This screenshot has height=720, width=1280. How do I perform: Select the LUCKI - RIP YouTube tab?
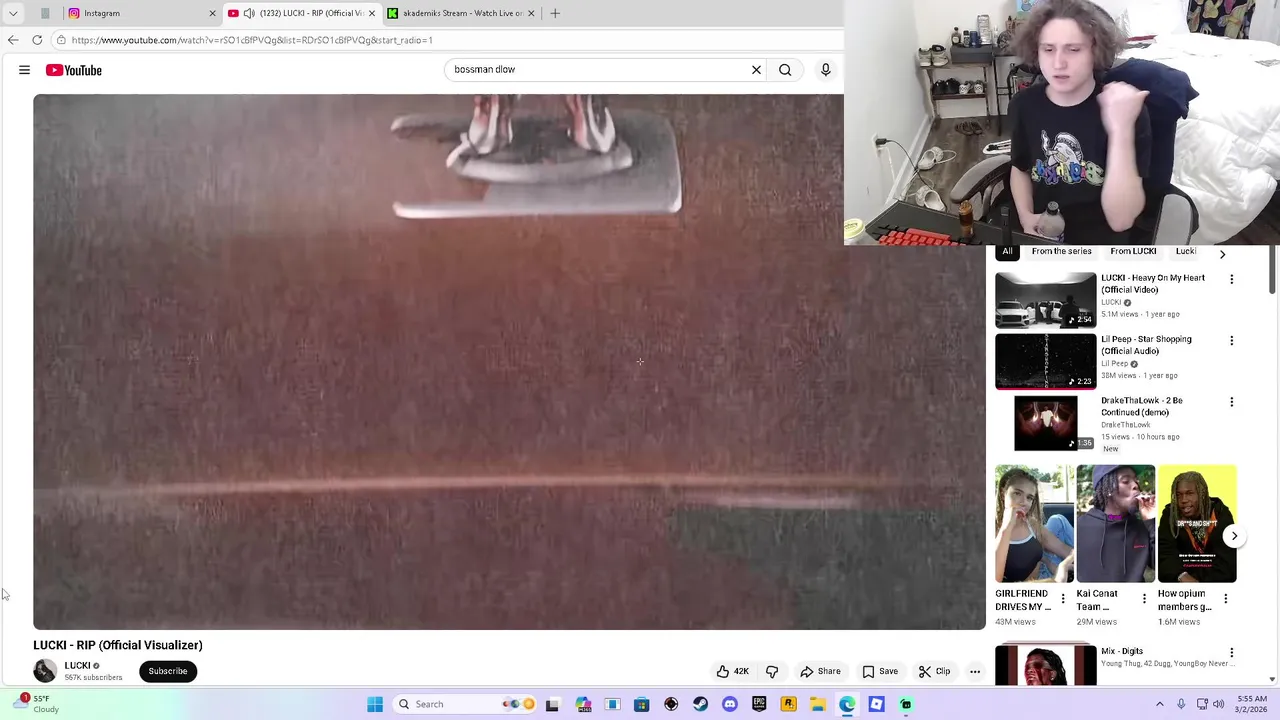(301, 13)
